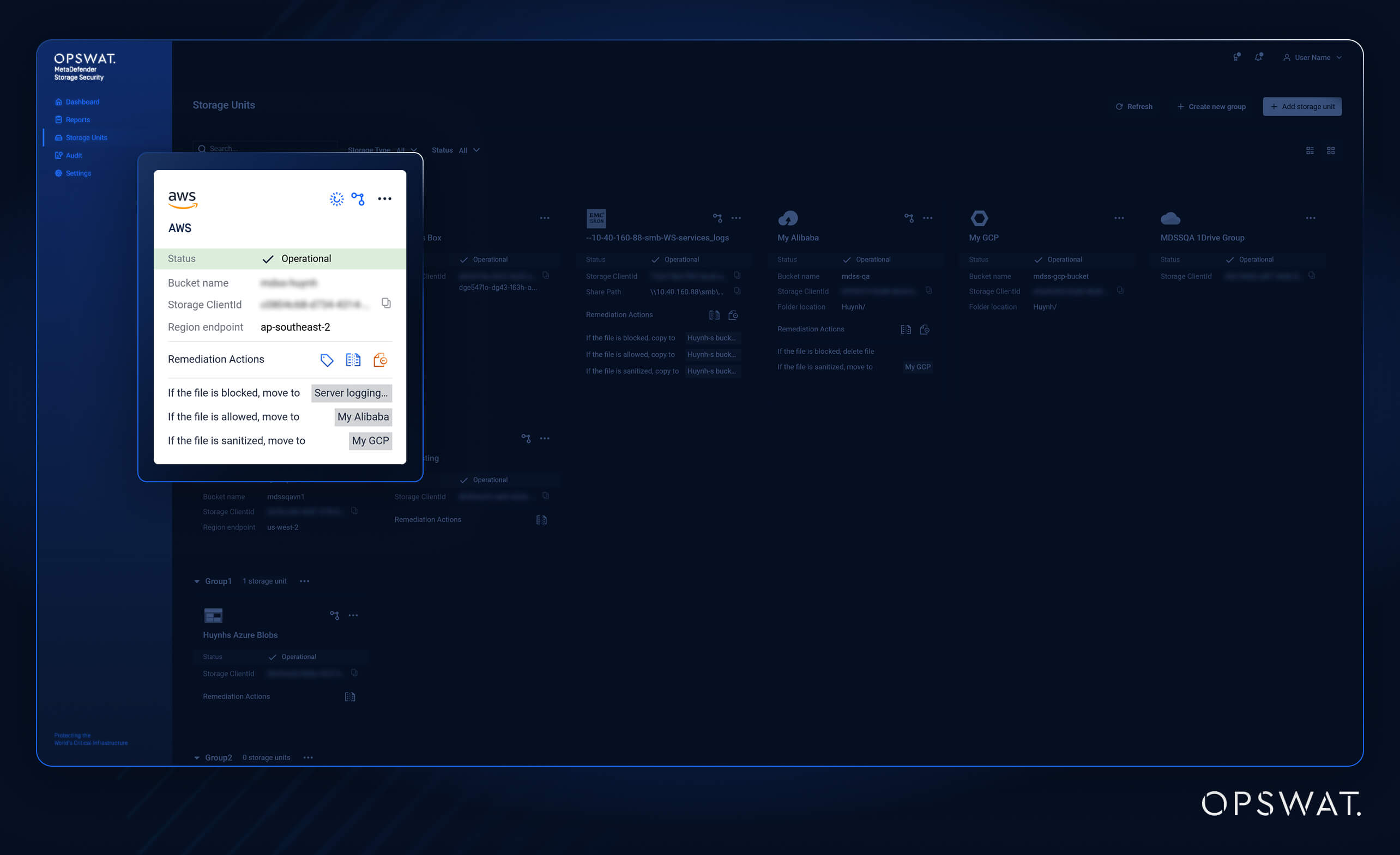The image size is (1400, 855).
Task: Click the Add storage unit button
Action: click(1302, 106)
